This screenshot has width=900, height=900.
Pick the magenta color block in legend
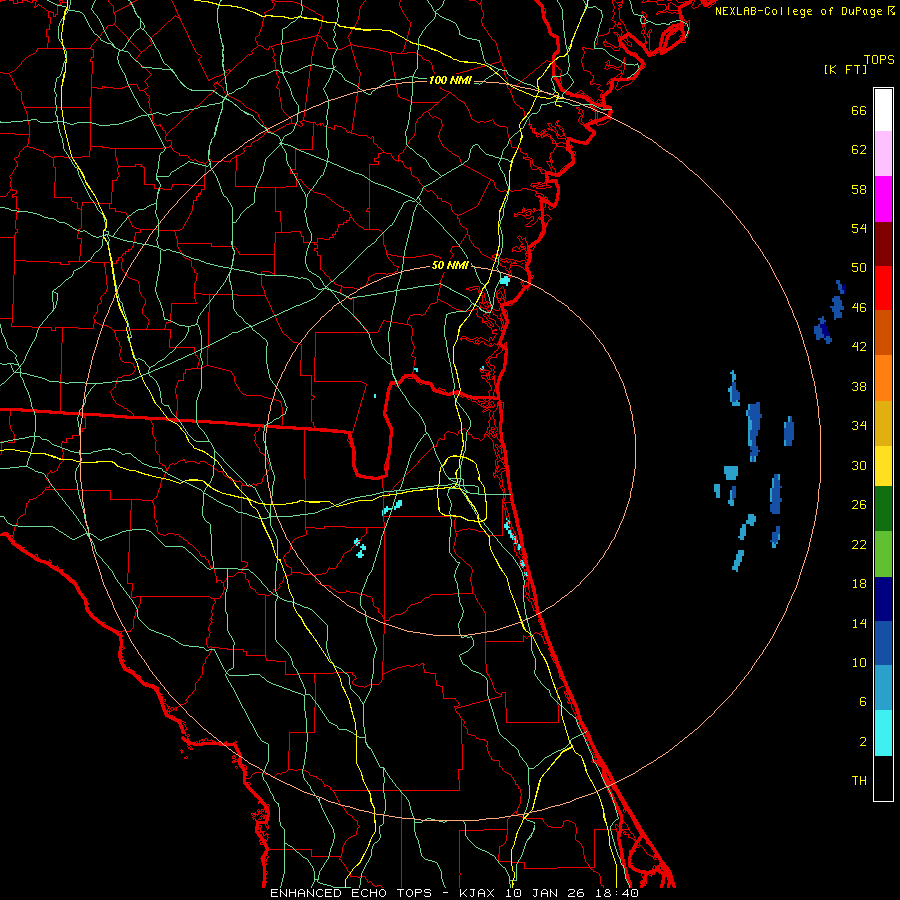(x=883, y=199)
